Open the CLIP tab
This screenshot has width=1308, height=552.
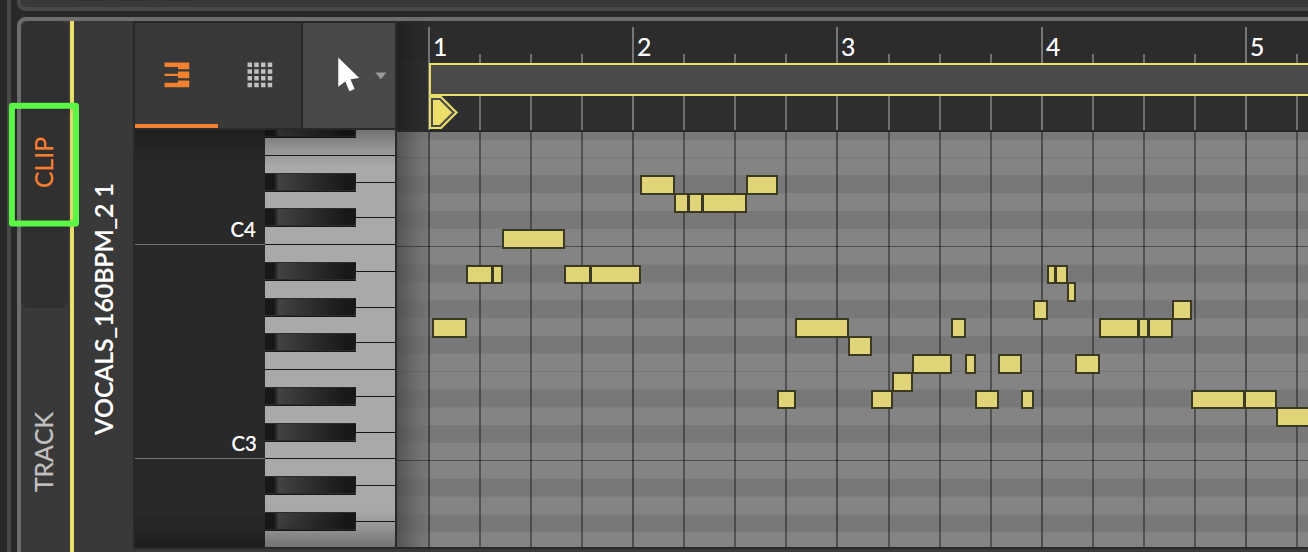[x=45, y=163]
